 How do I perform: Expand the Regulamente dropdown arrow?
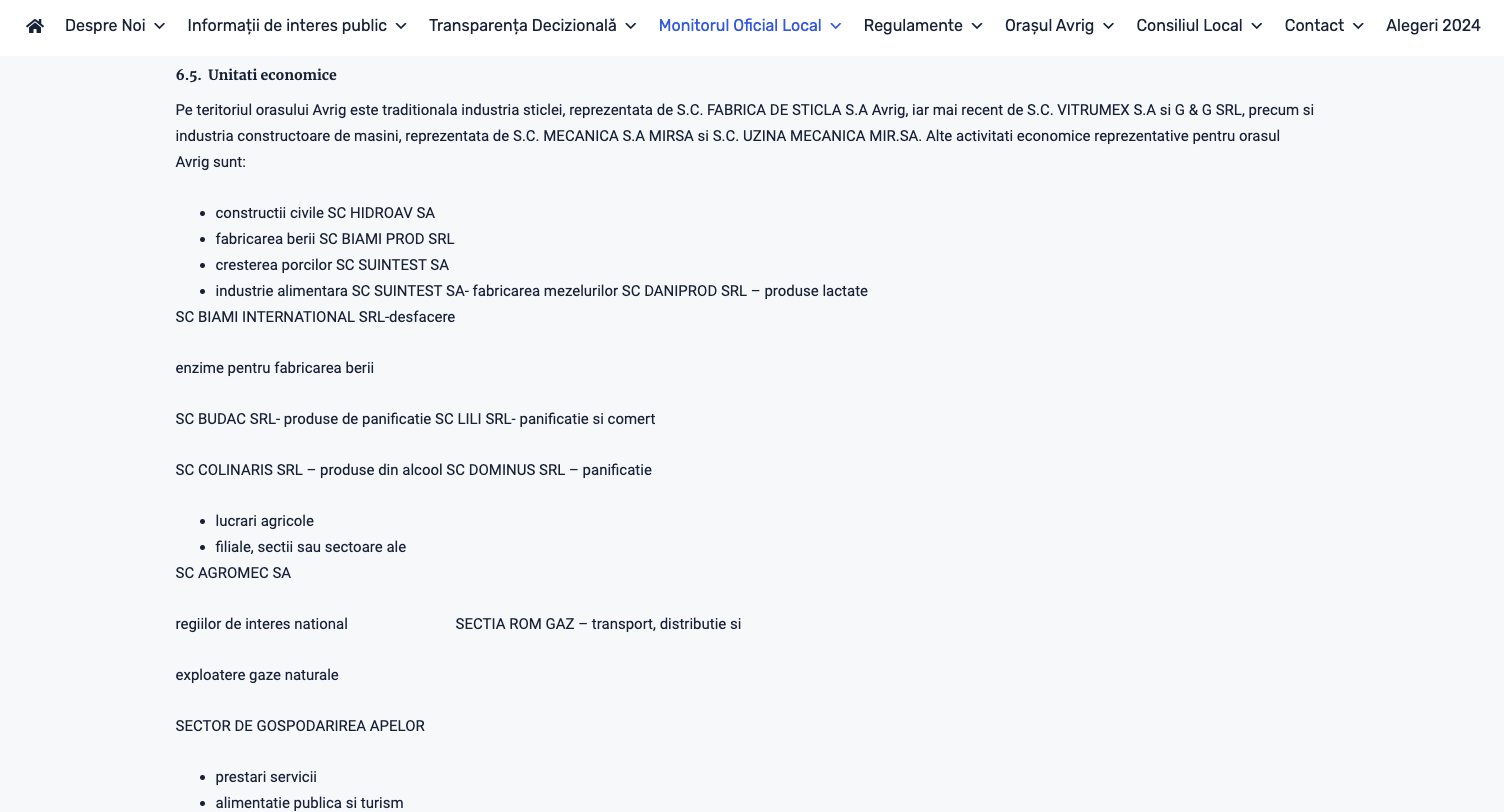click(977, 26)
